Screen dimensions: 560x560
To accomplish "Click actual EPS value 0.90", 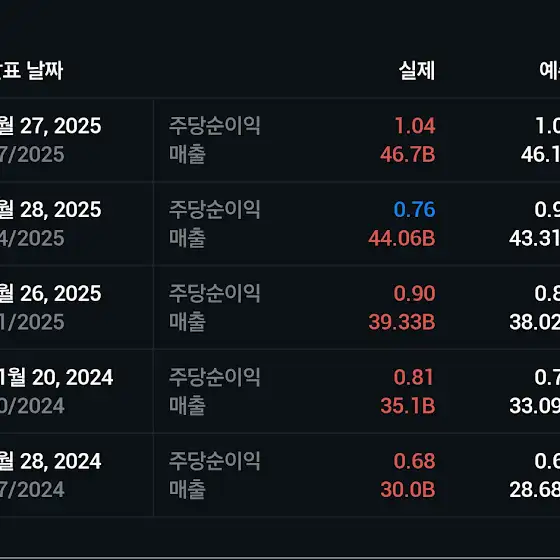I will click(x=414, y=293).
